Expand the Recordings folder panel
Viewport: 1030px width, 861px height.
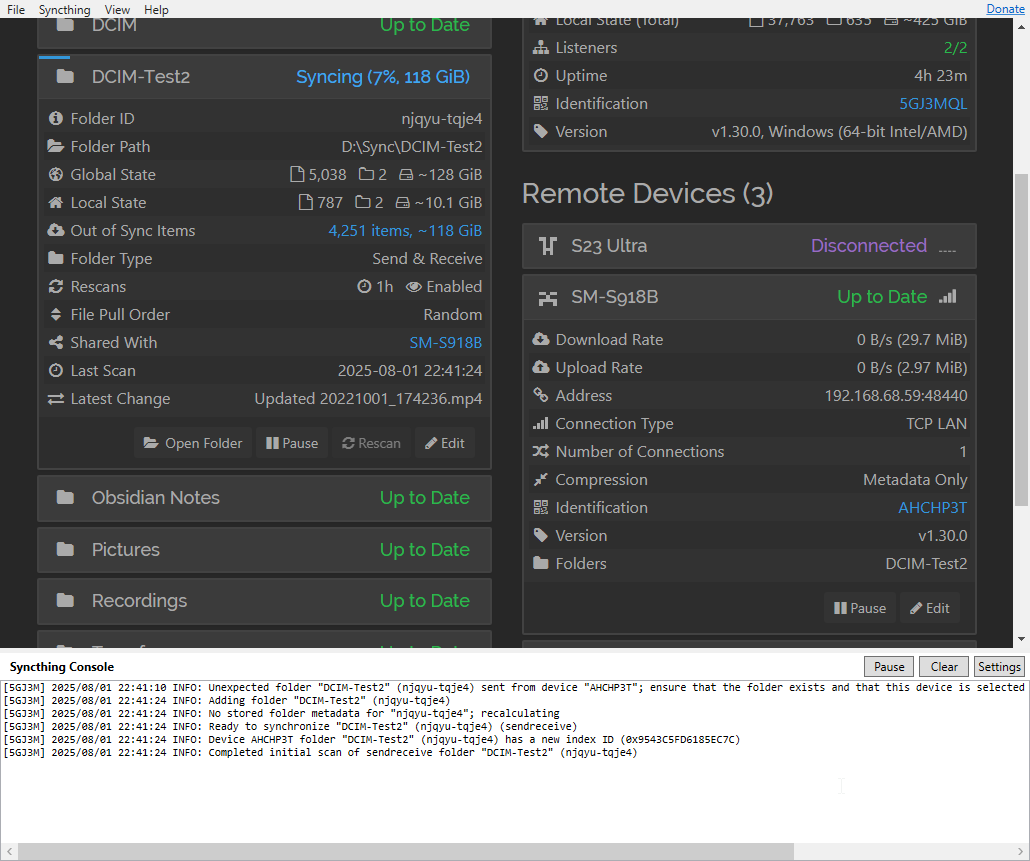click(264, 601)
